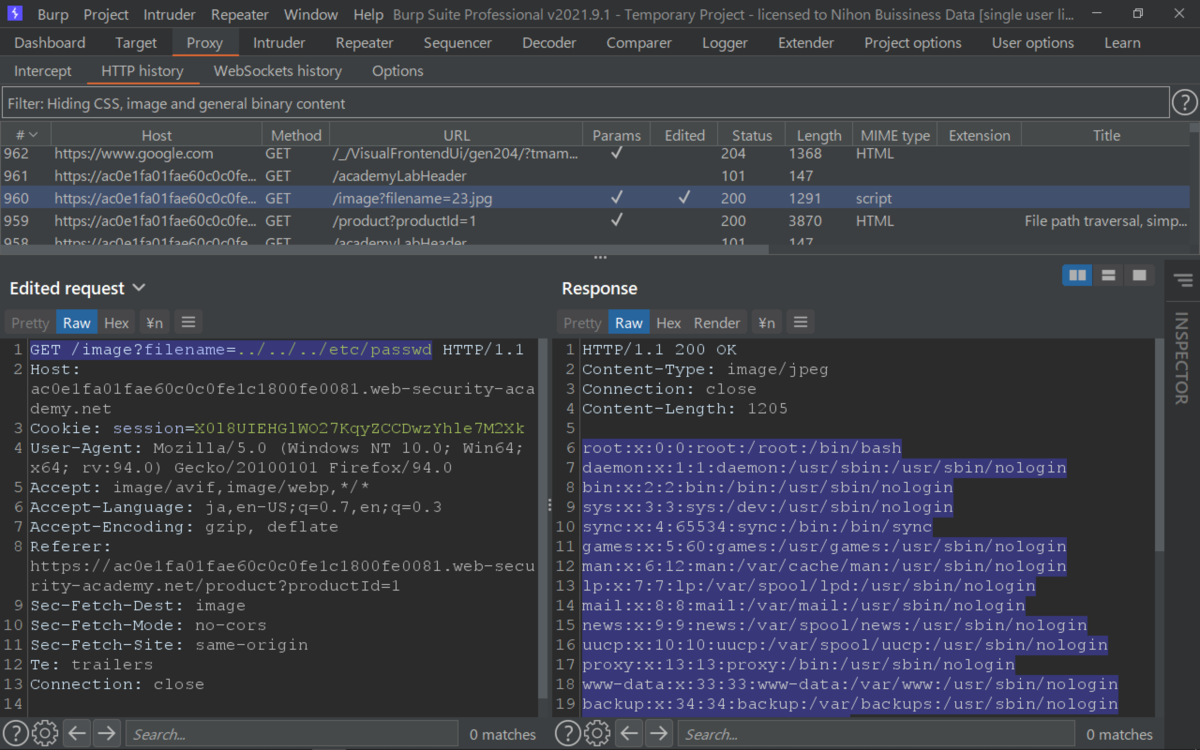
Task: Switch request view to Pretty
Action: point(30,322)
